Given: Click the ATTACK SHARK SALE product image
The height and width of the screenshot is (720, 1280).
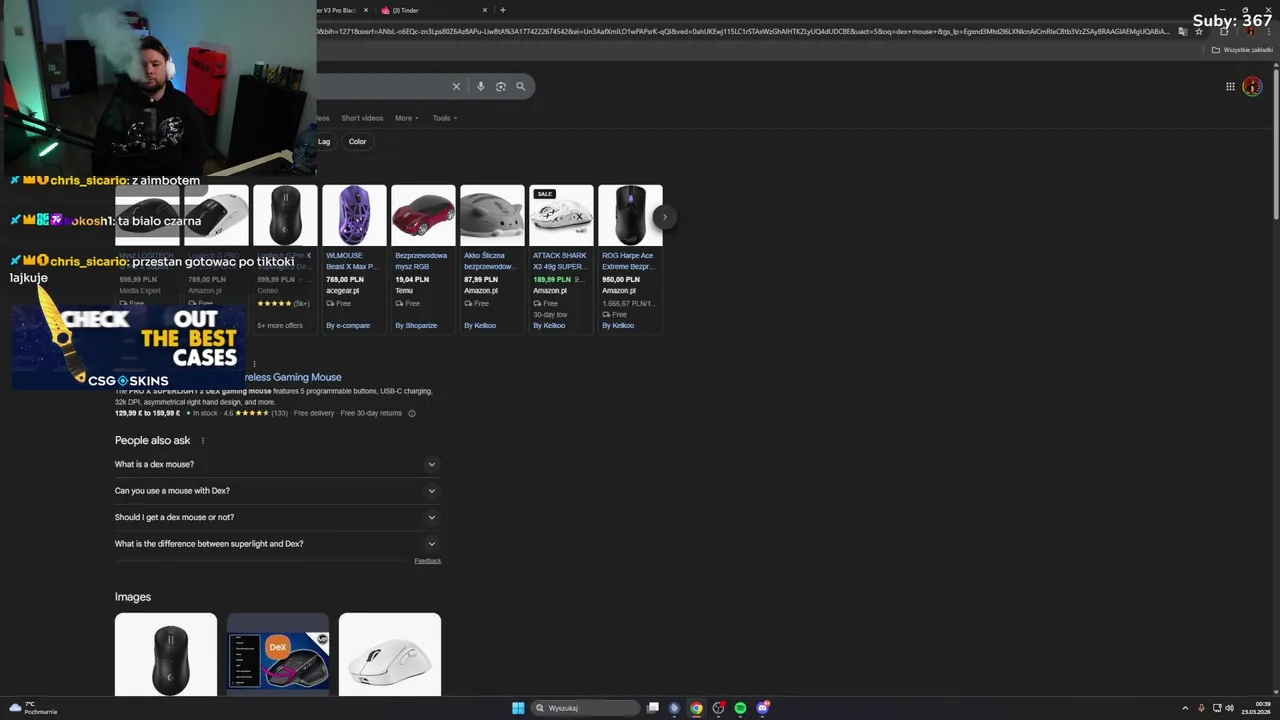Looking at the screenshot, I should tap(561, 215).
